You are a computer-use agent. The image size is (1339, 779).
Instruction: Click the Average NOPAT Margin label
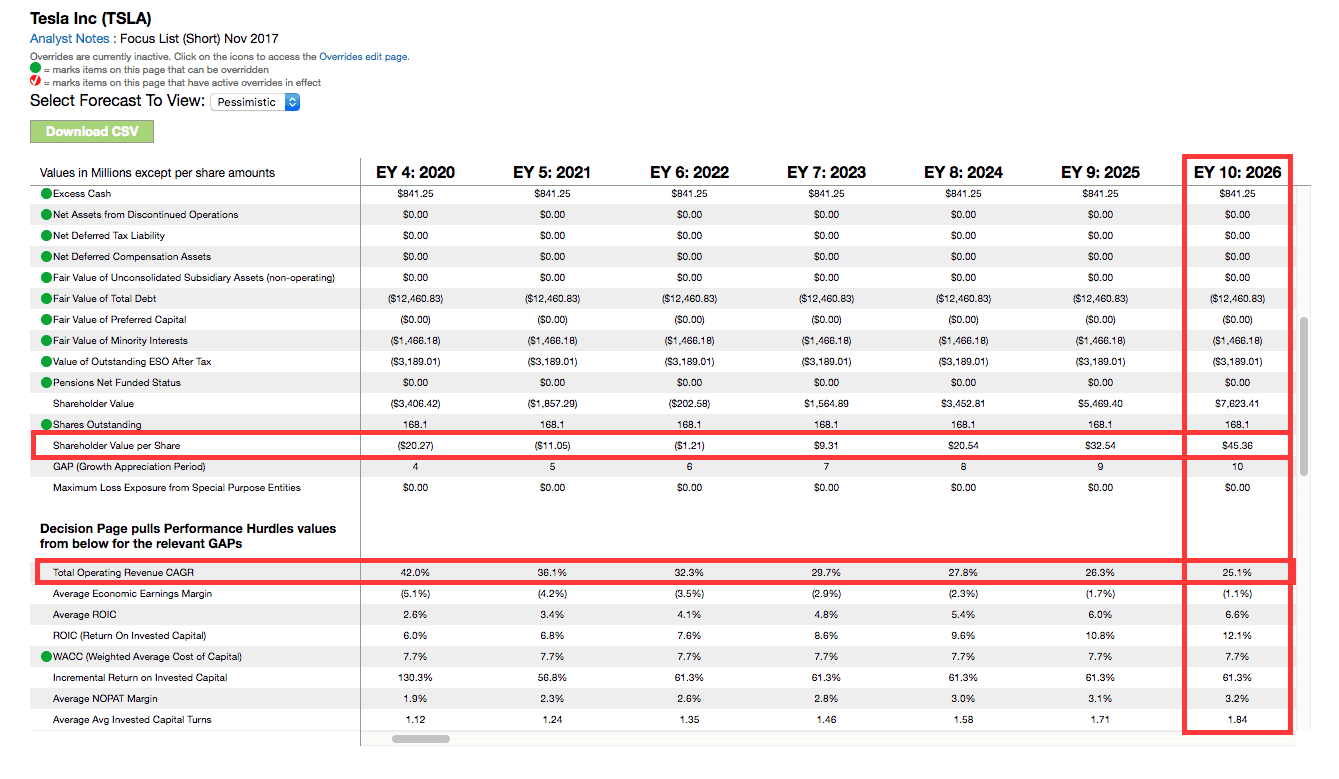pyautogui.click(x=105, y=699)
